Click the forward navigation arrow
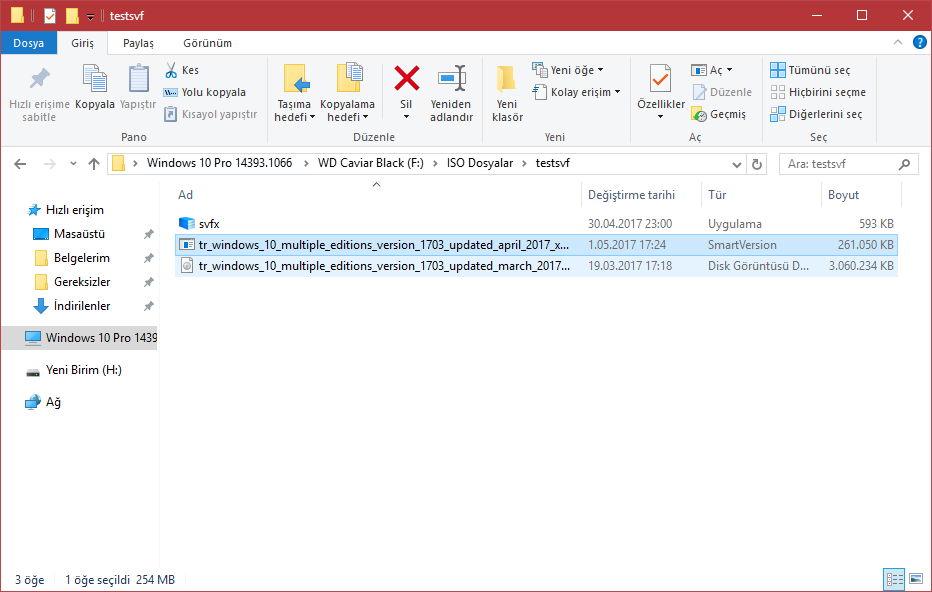The height and width of the screenshot is (592, 932). click(x=49, y=164)
